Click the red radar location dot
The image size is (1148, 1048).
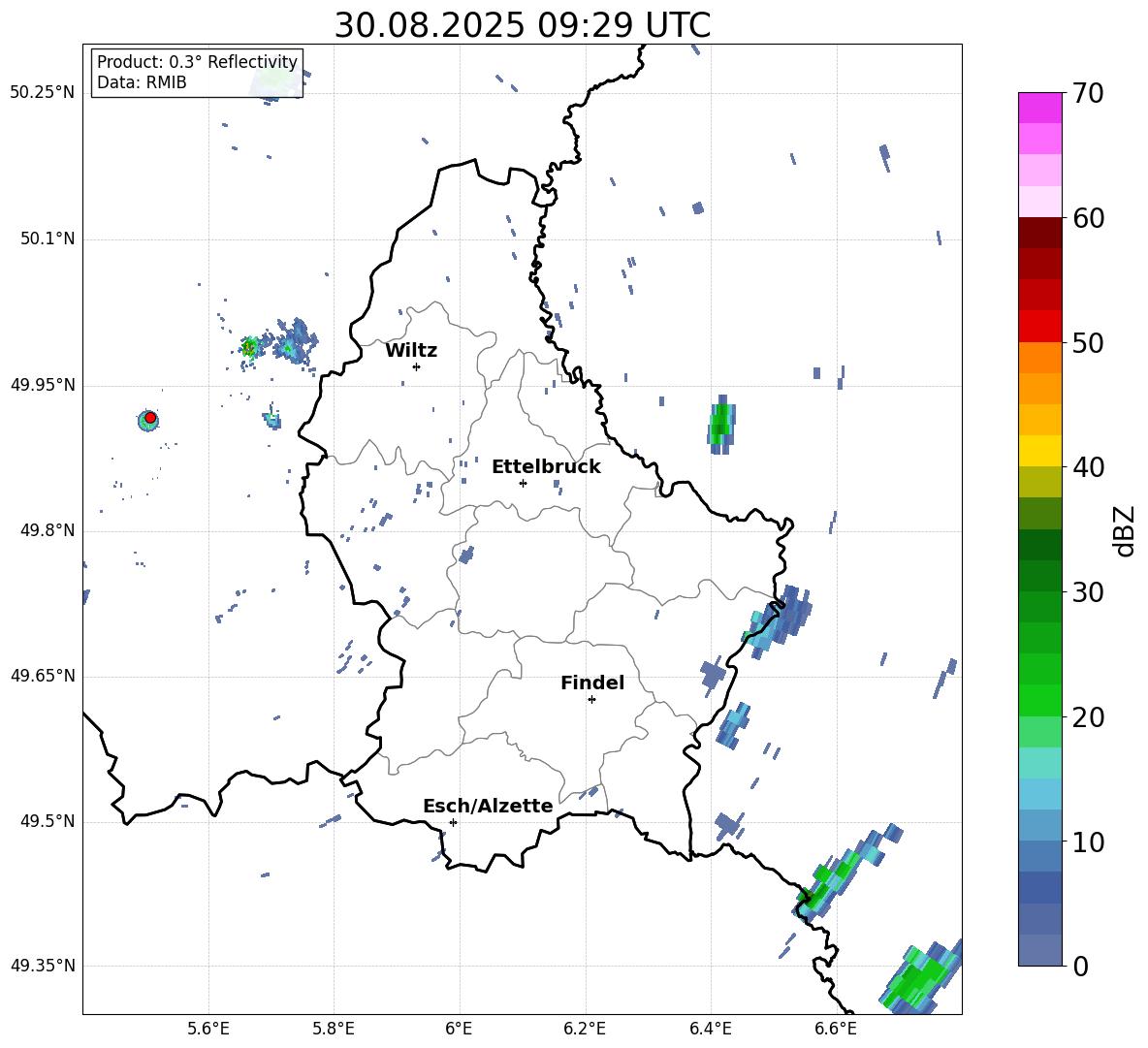click(150, 418)
